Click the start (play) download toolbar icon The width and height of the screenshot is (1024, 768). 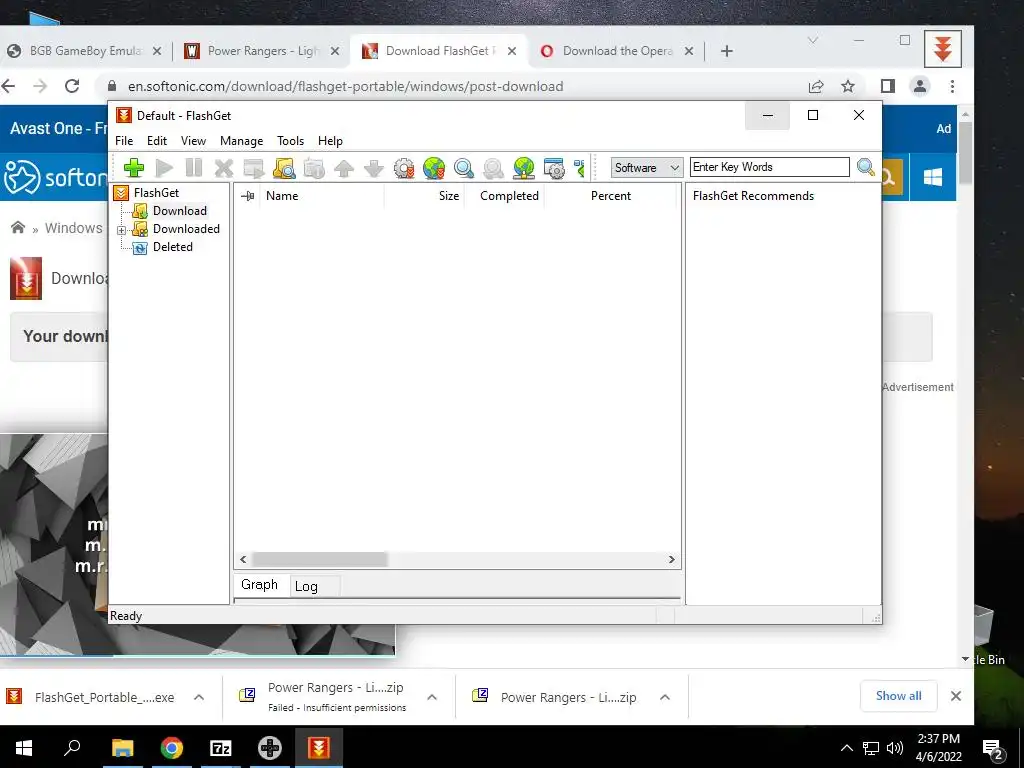tap(164, 168)
